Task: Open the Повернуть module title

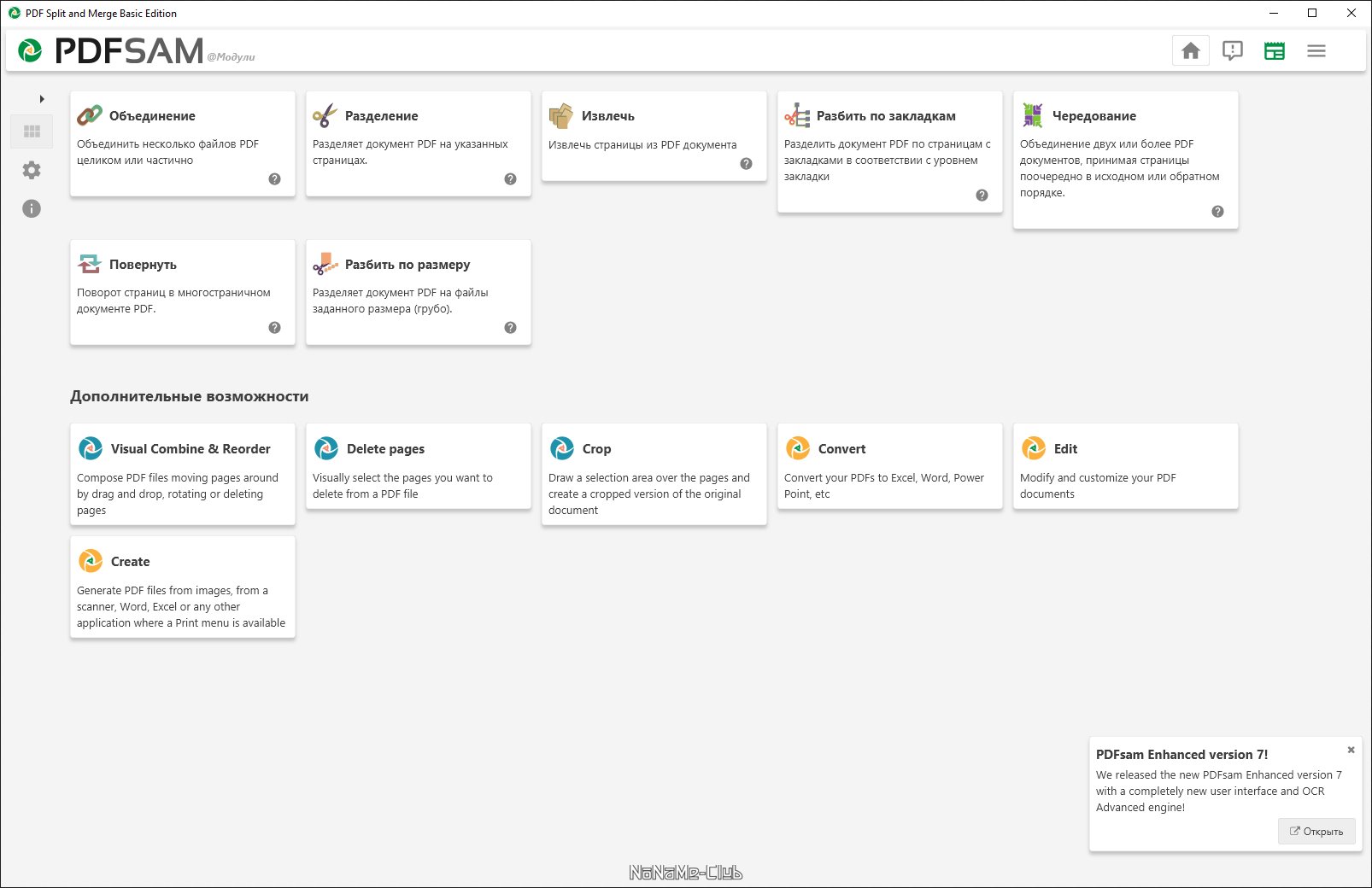Action: click(143, 265)
